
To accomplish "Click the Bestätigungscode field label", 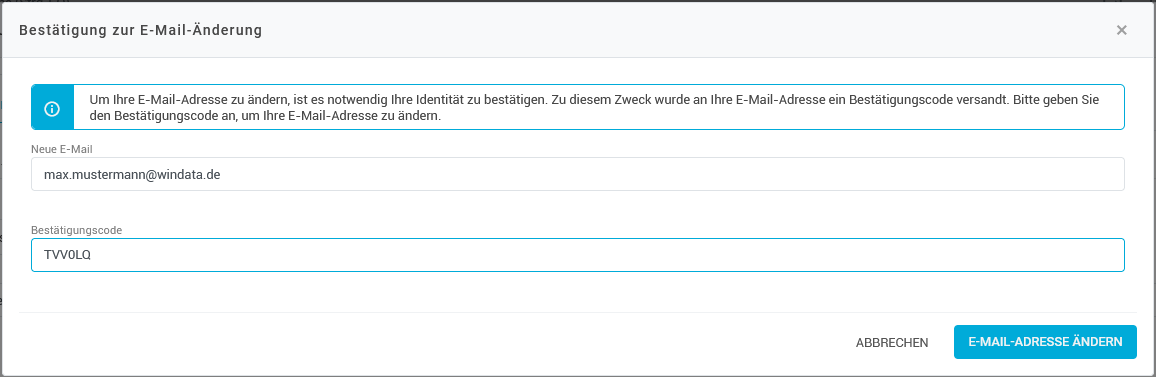I will click(77, 230).
